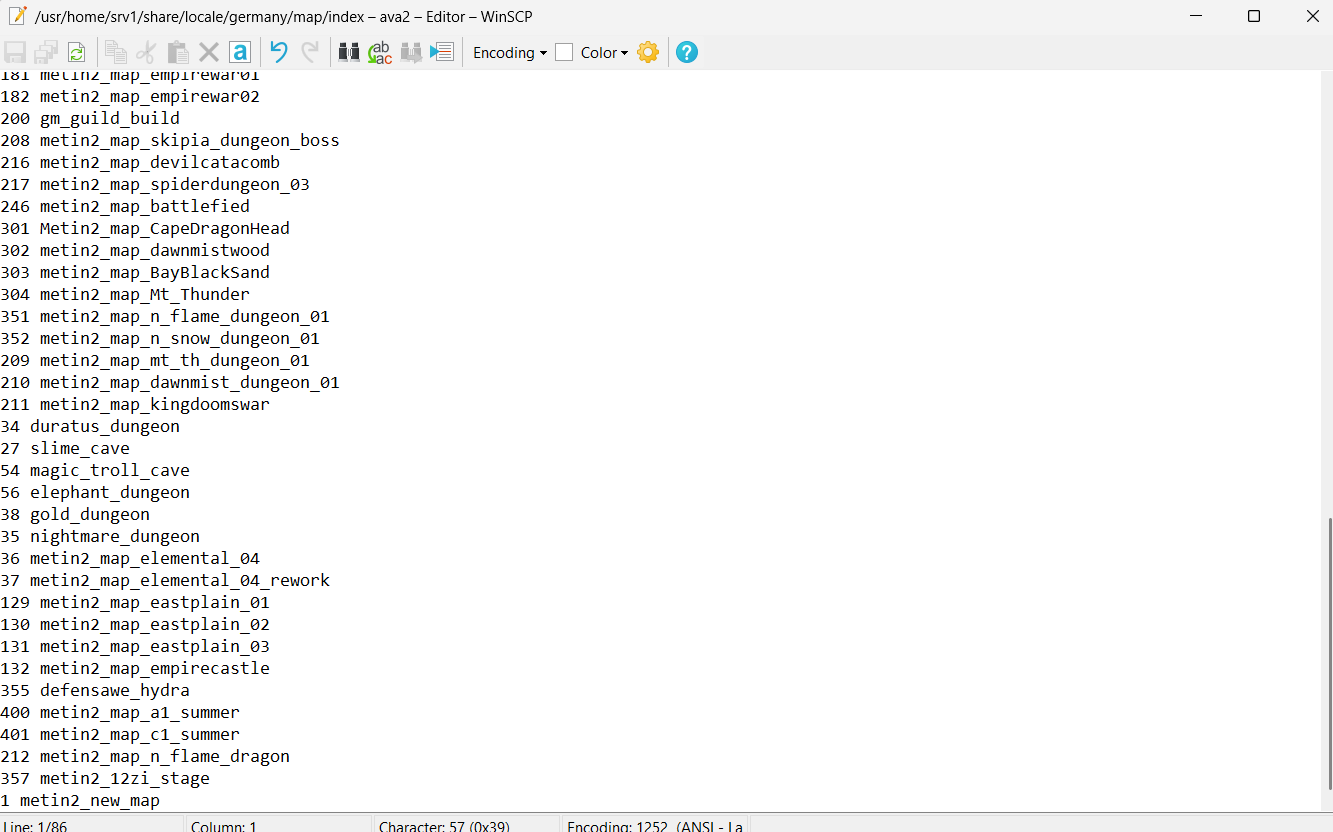The width and height of the screenshot is (1333, 832).
Task: Click the line '130 metin2_map_eastplain_02'
Action: coord(135,624)
